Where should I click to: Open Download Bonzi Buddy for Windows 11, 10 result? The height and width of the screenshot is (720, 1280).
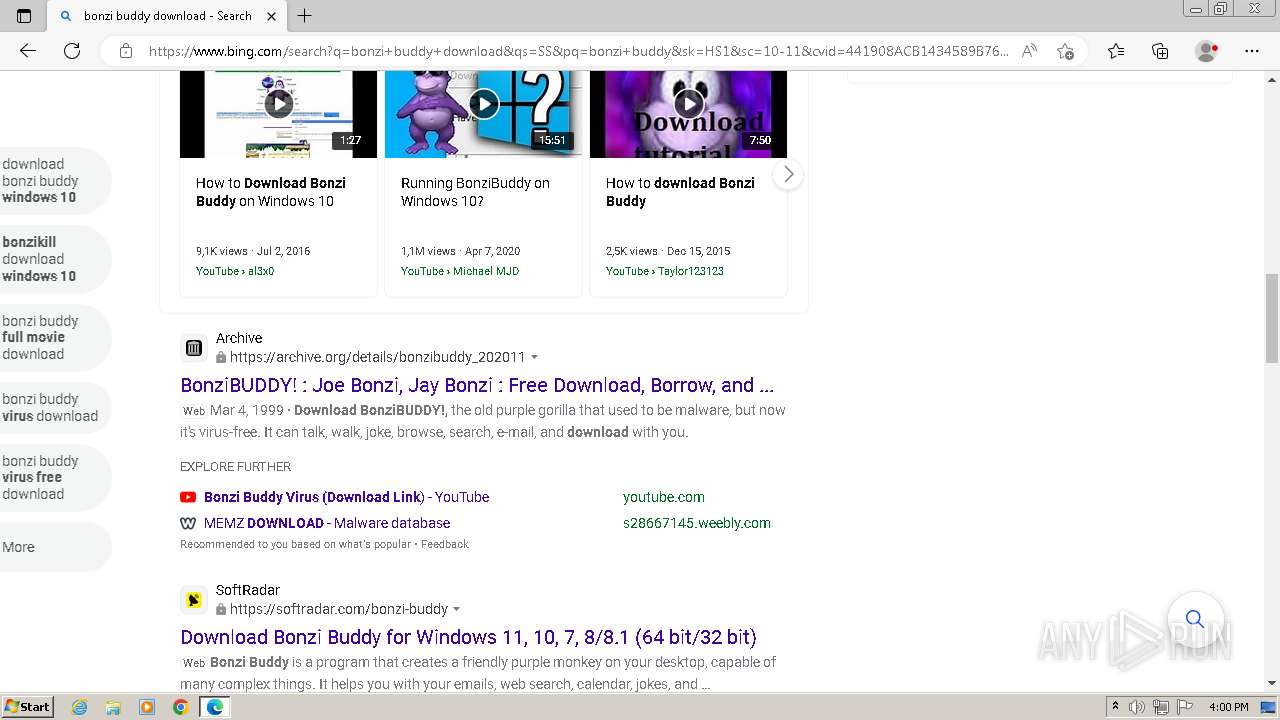point(468,638)
